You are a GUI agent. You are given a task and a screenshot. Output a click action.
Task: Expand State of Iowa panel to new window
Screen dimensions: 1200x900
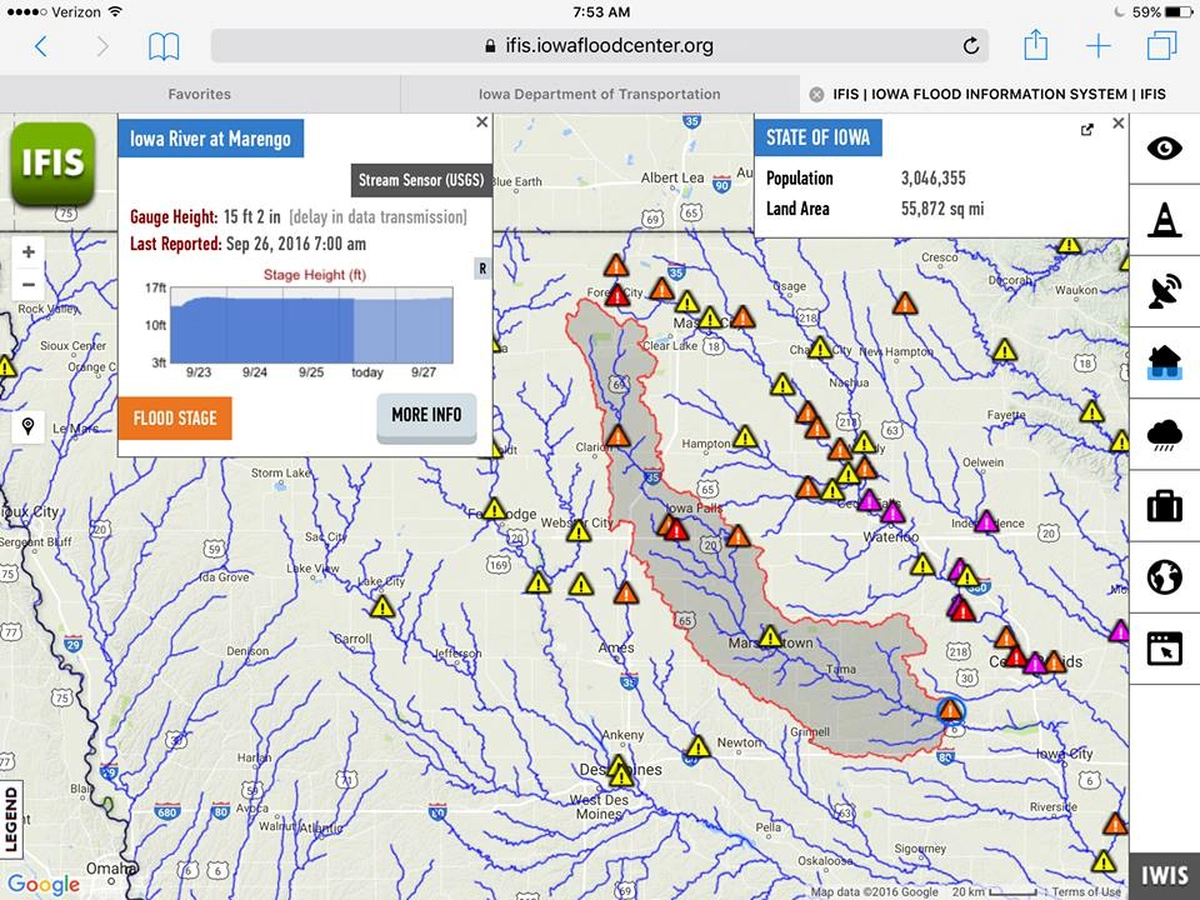(1087, 130)
